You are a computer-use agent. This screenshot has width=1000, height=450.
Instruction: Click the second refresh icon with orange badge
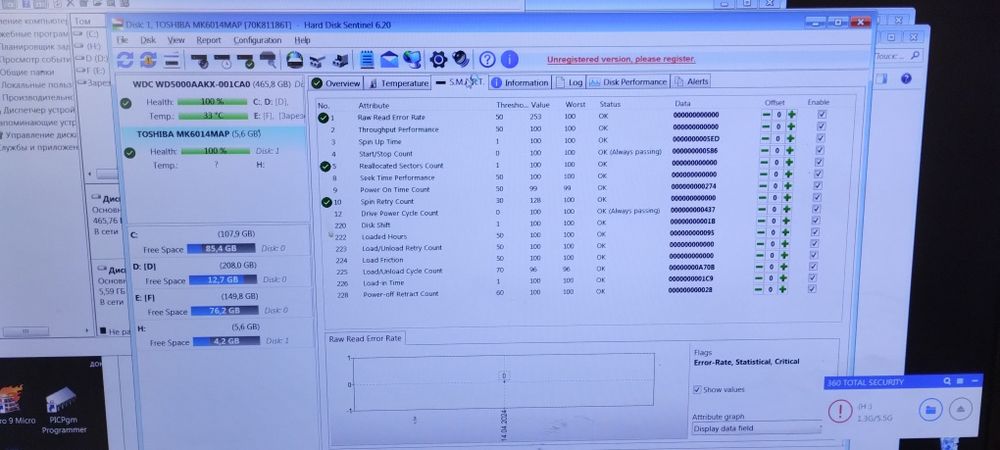[x=148, y=61]
